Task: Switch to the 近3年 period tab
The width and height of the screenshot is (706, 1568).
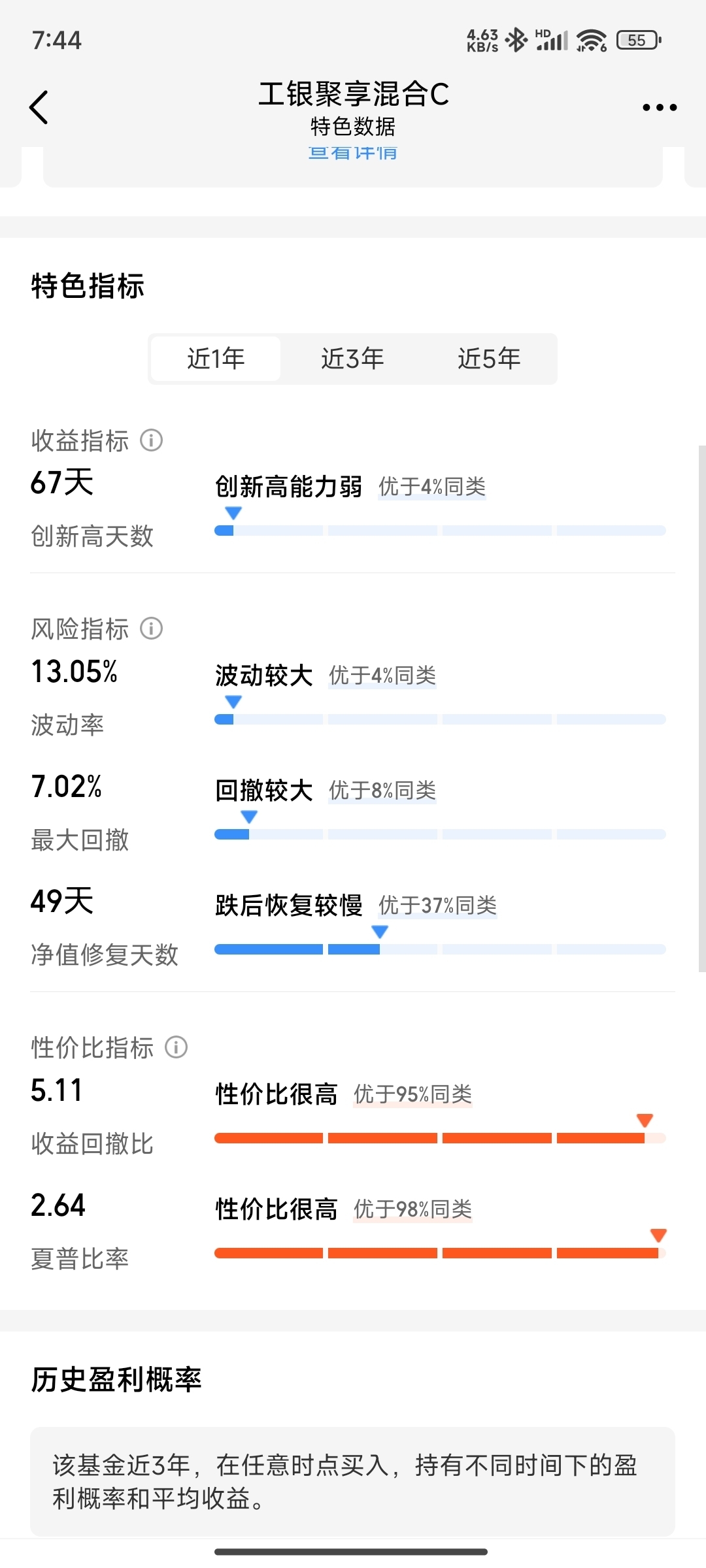Action: (352, 359)
